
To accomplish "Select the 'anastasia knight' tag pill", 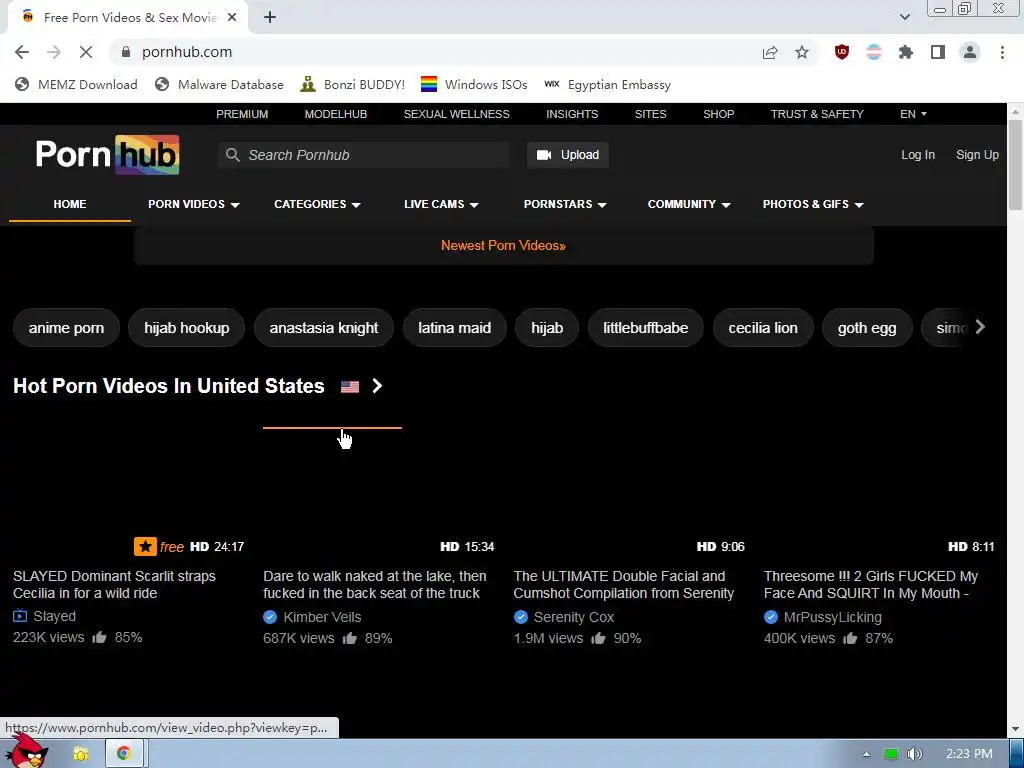I will click(x=324, y=328).
